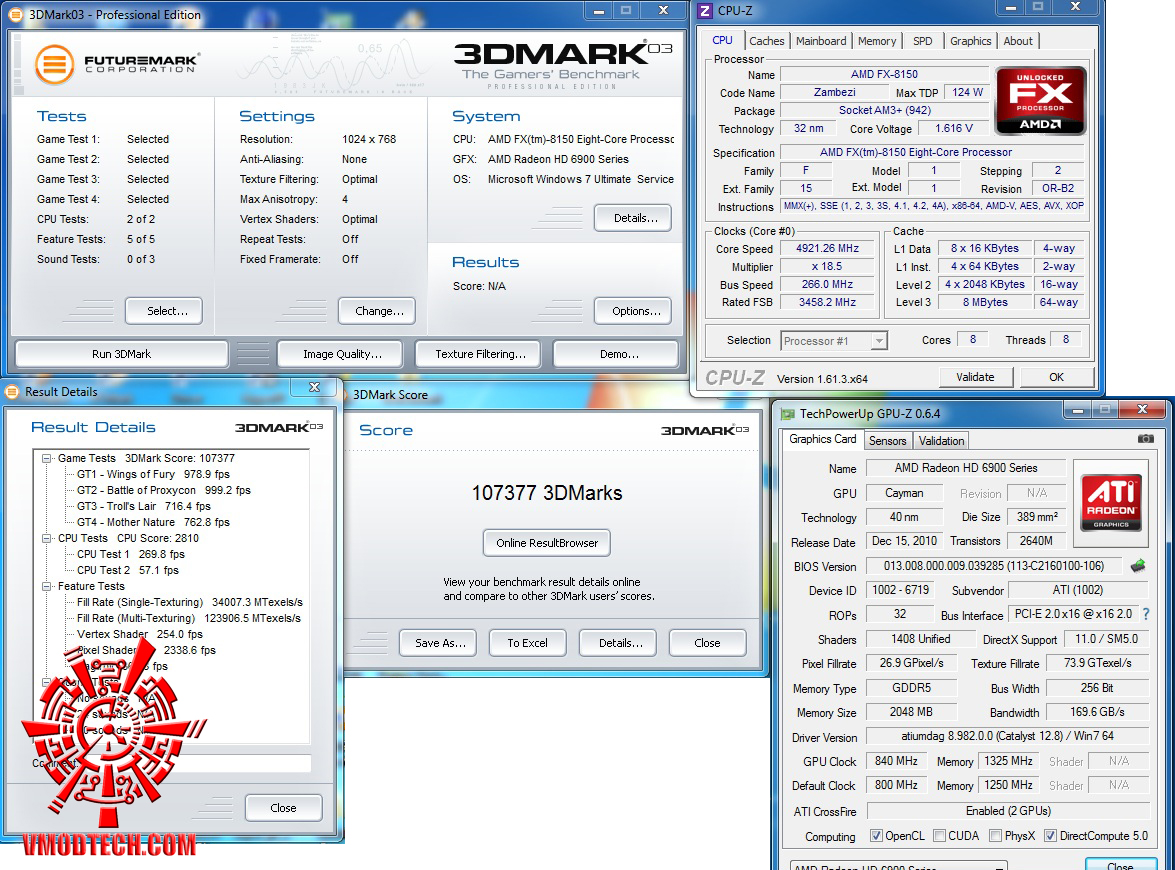Select Fill Rate (Multi-Texturing) row

189,618
